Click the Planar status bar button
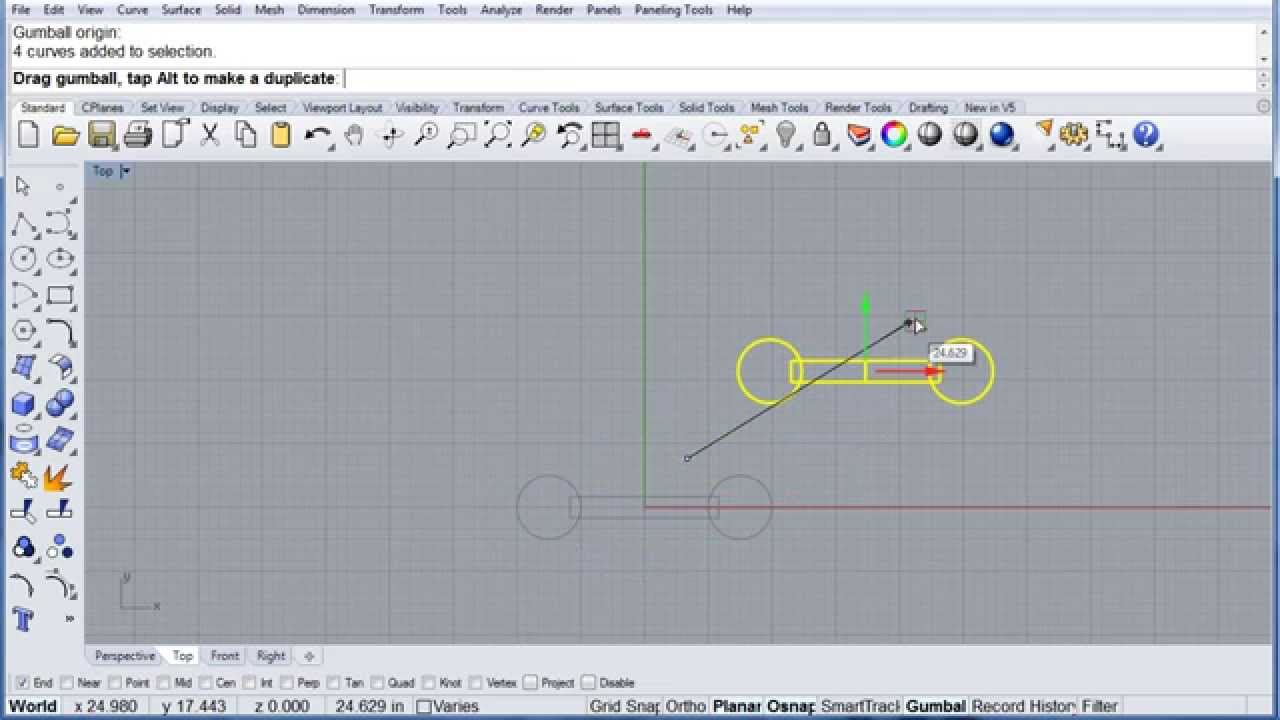 click(x=737, y=706)
